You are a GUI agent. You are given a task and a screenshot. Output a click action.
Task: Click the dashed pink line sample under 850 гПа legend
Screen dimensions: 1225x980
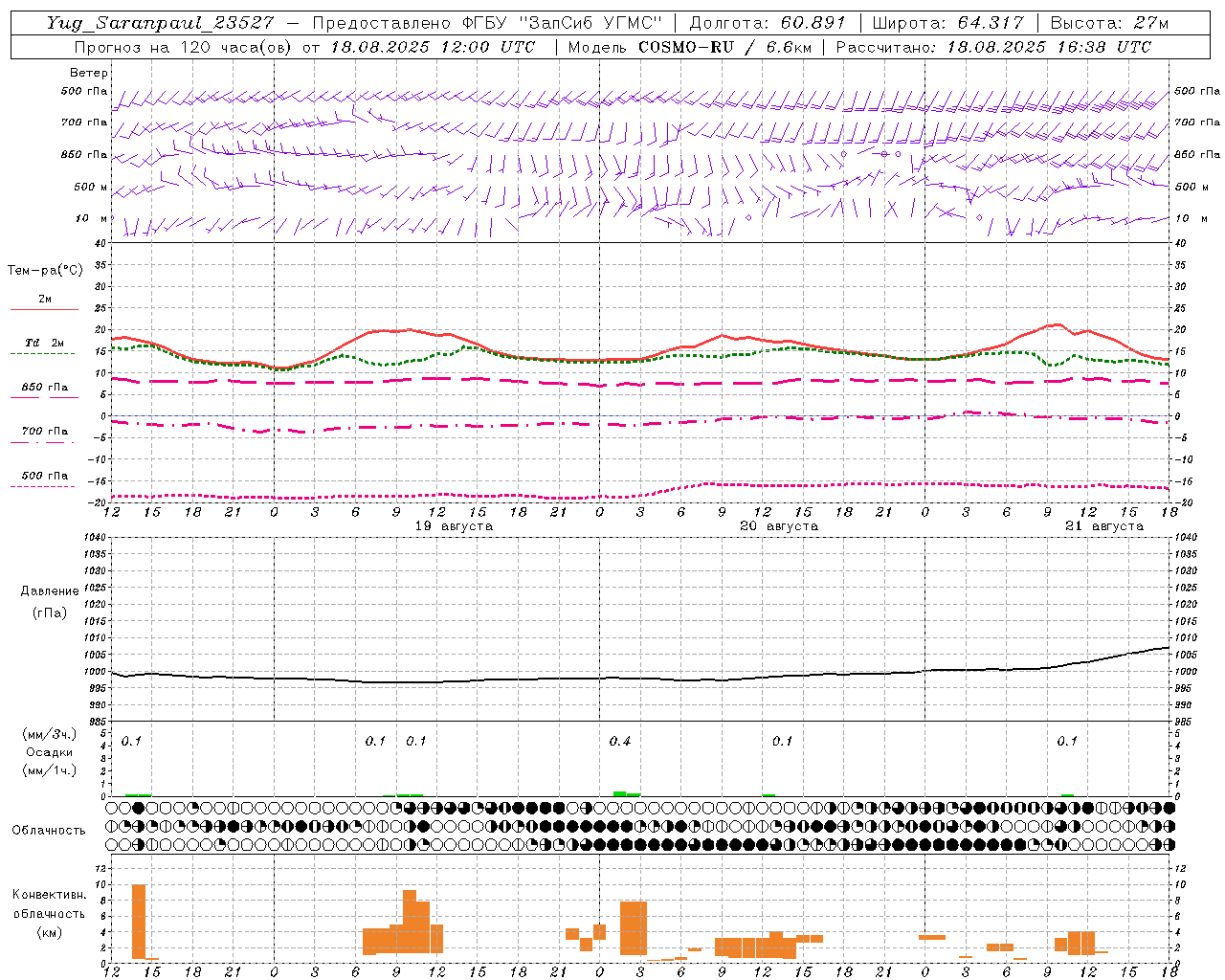tap(44, 397)
